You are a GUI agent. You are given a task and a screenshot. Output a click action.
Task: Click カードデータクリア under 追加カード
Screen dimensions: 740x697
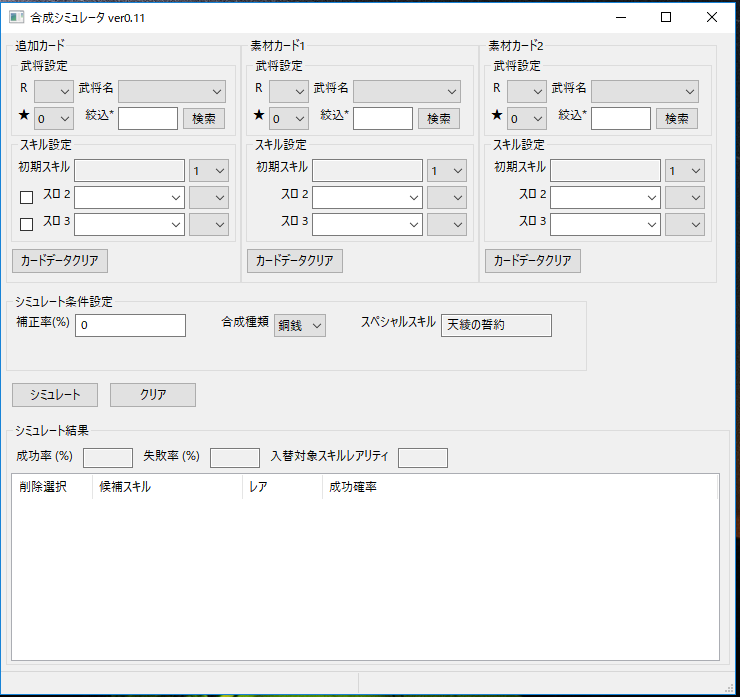coord(60,260)
